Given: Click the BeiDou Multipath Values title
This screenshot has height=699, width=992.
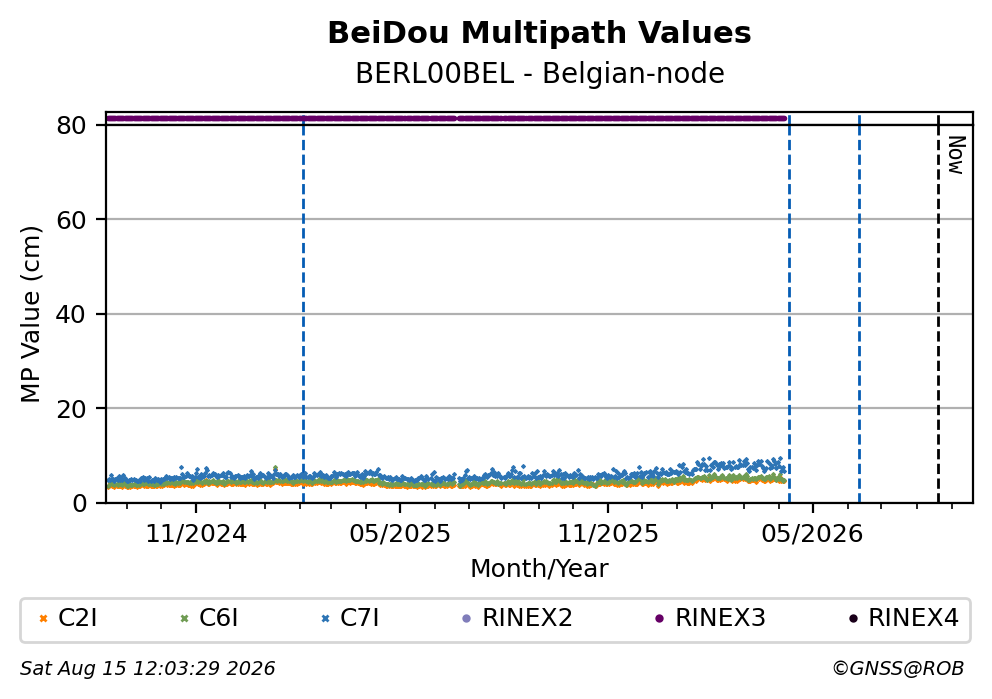Looking at the screenshot, I should (539, 33).
